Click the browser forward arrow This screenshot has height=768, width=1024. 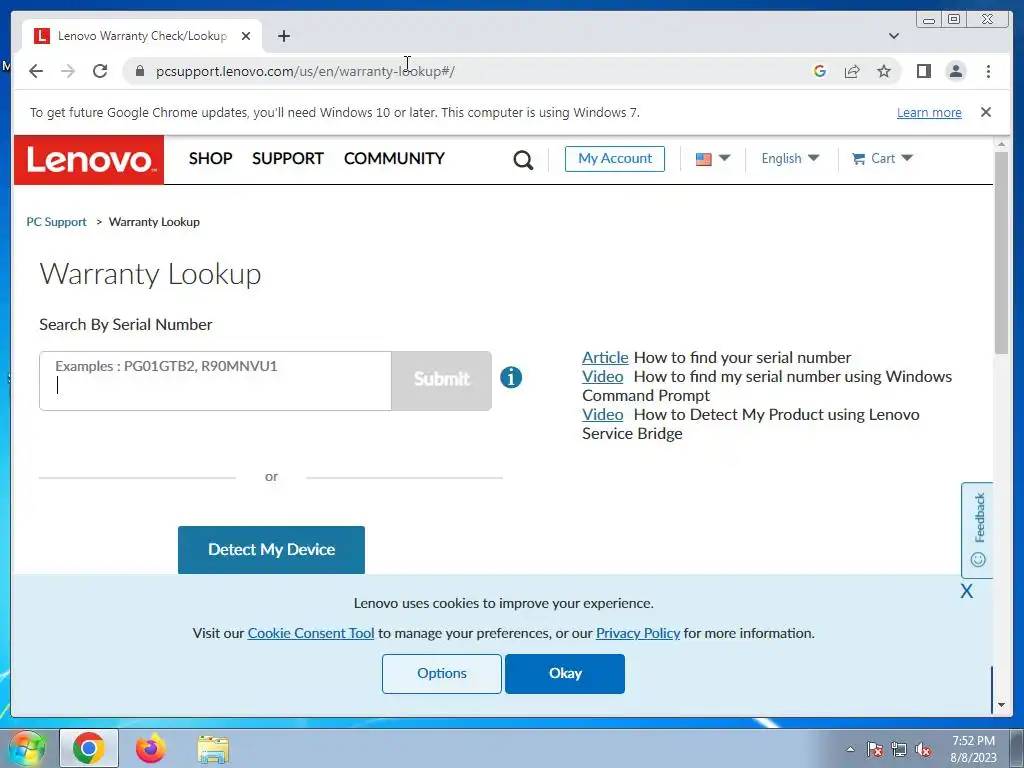click(68, 71)
